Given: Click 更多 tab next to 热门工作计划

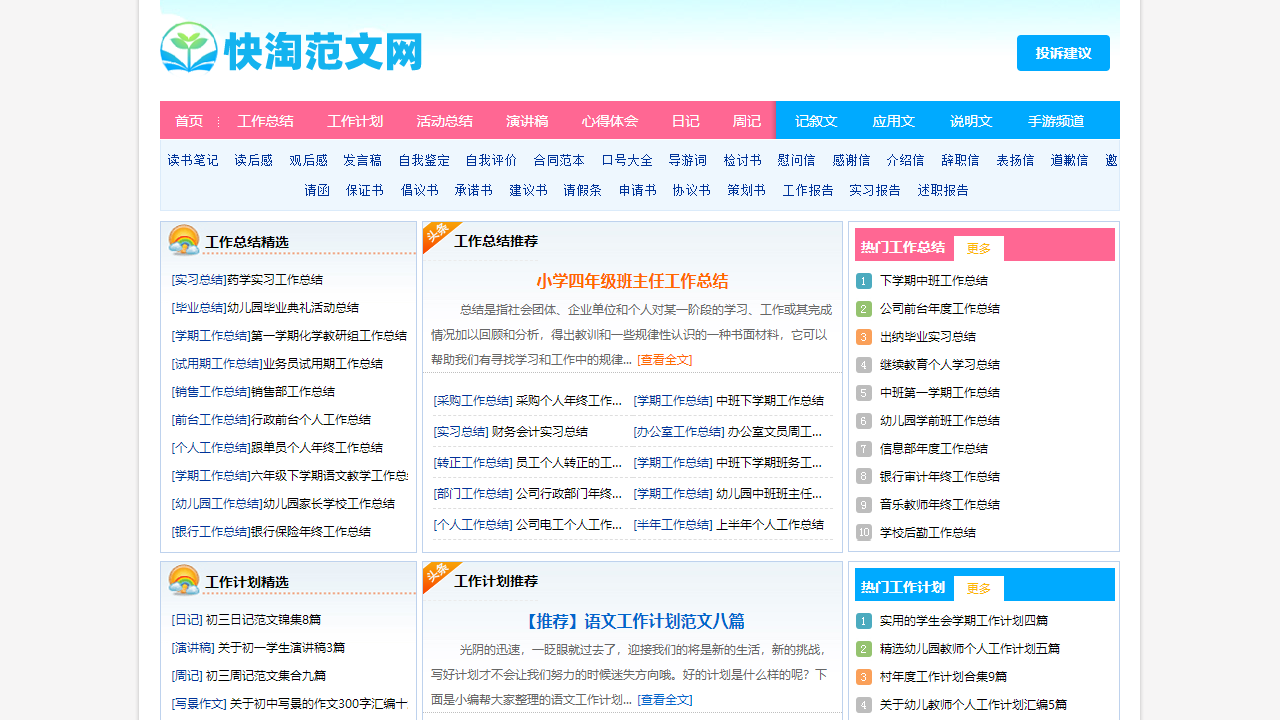Looking at the screenshot, I should click(978, 588).
